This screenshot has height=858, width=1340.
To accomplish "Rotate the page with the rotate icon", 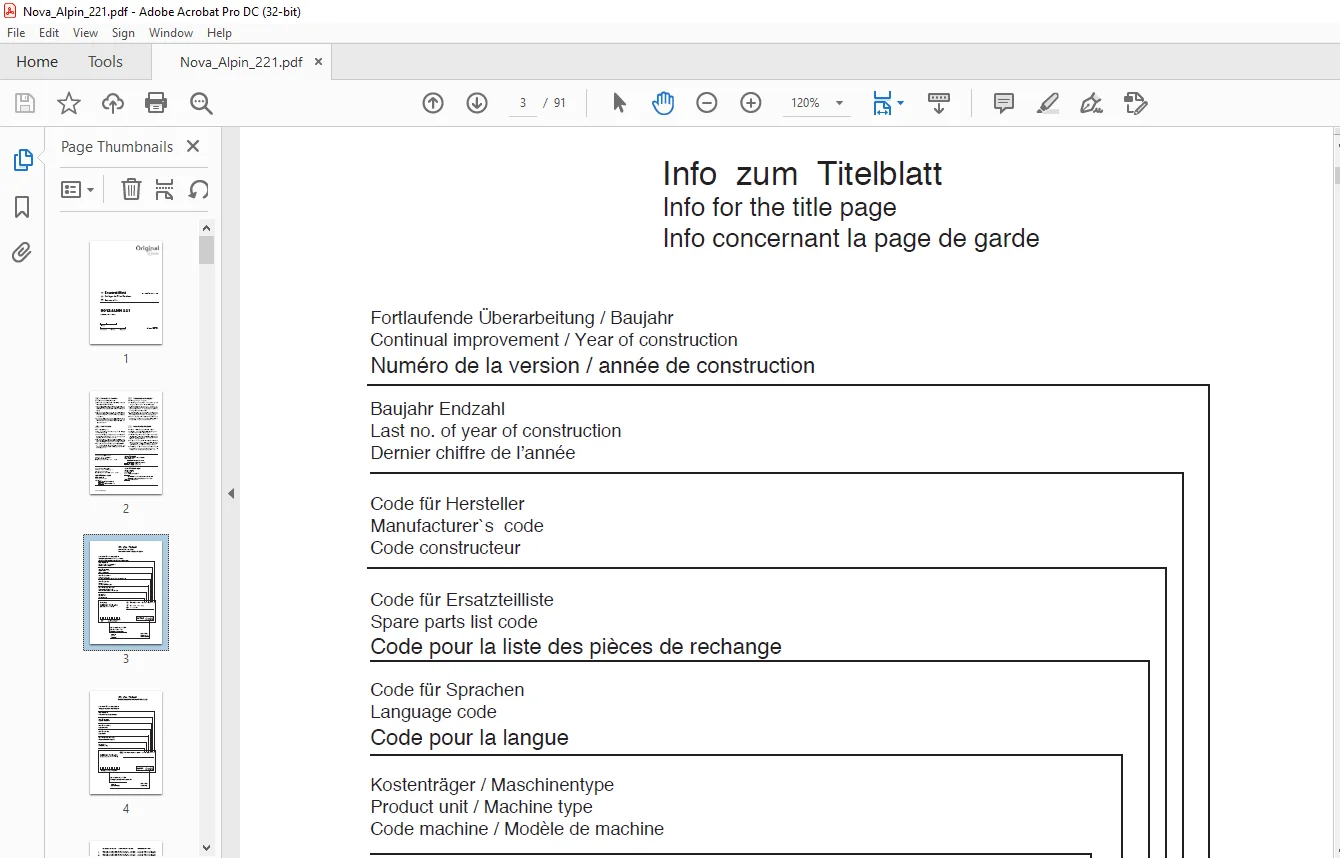I will coord(199,189).
